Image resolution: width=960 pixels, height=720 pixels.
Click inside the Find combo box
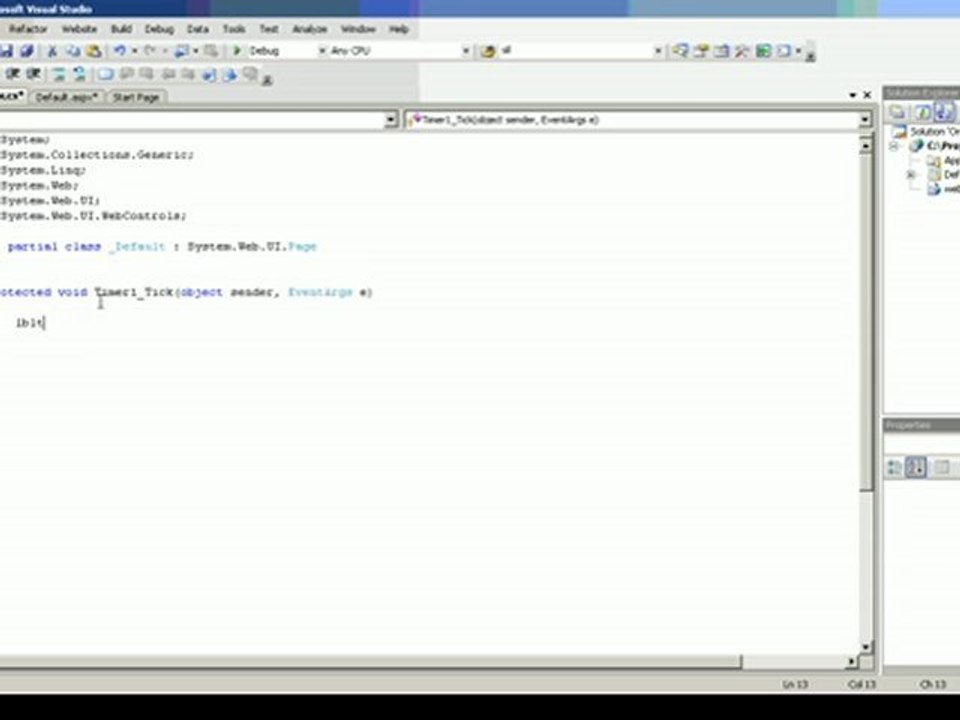click(x=576, y=51)
